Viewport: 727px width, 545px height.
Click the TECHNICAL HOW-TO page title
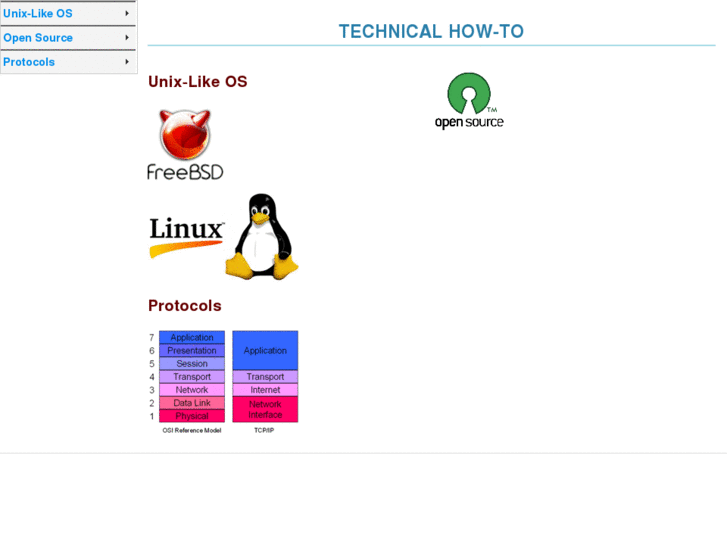click(431, 32)
